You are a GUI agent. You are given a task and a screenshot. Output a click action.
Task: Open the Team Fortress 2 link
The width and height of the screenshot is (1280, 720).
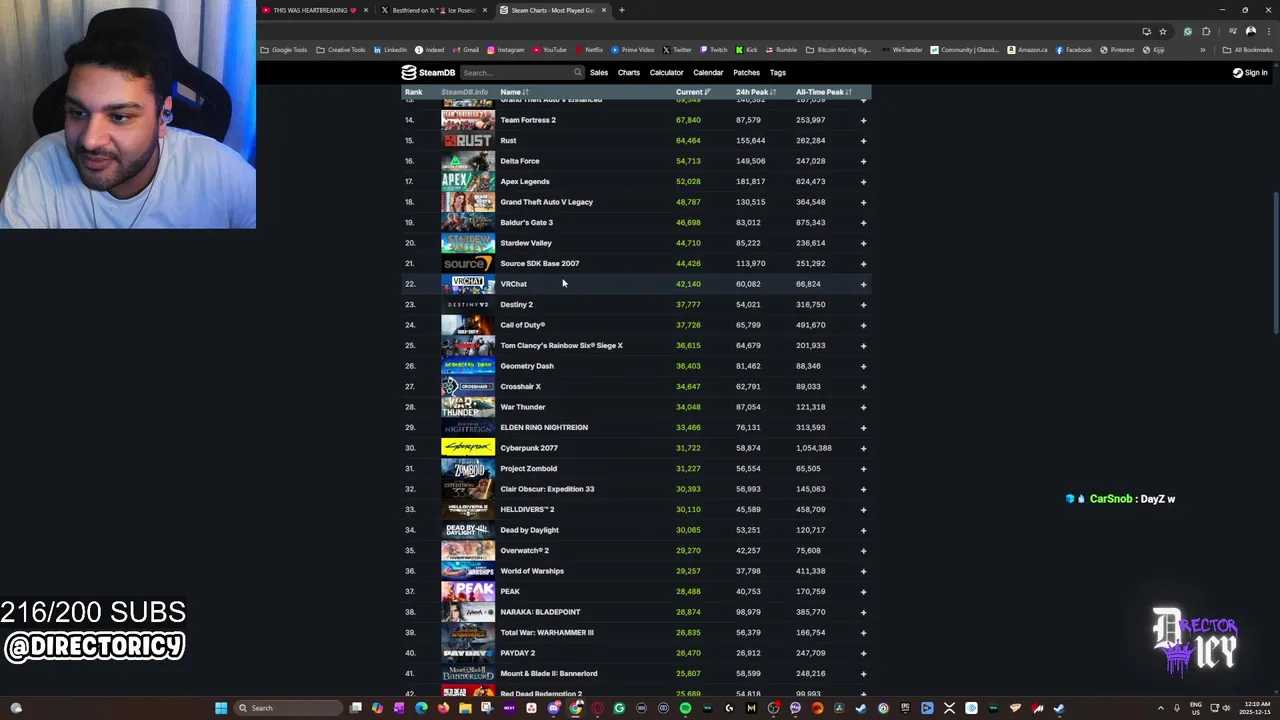tap(528, 120)
